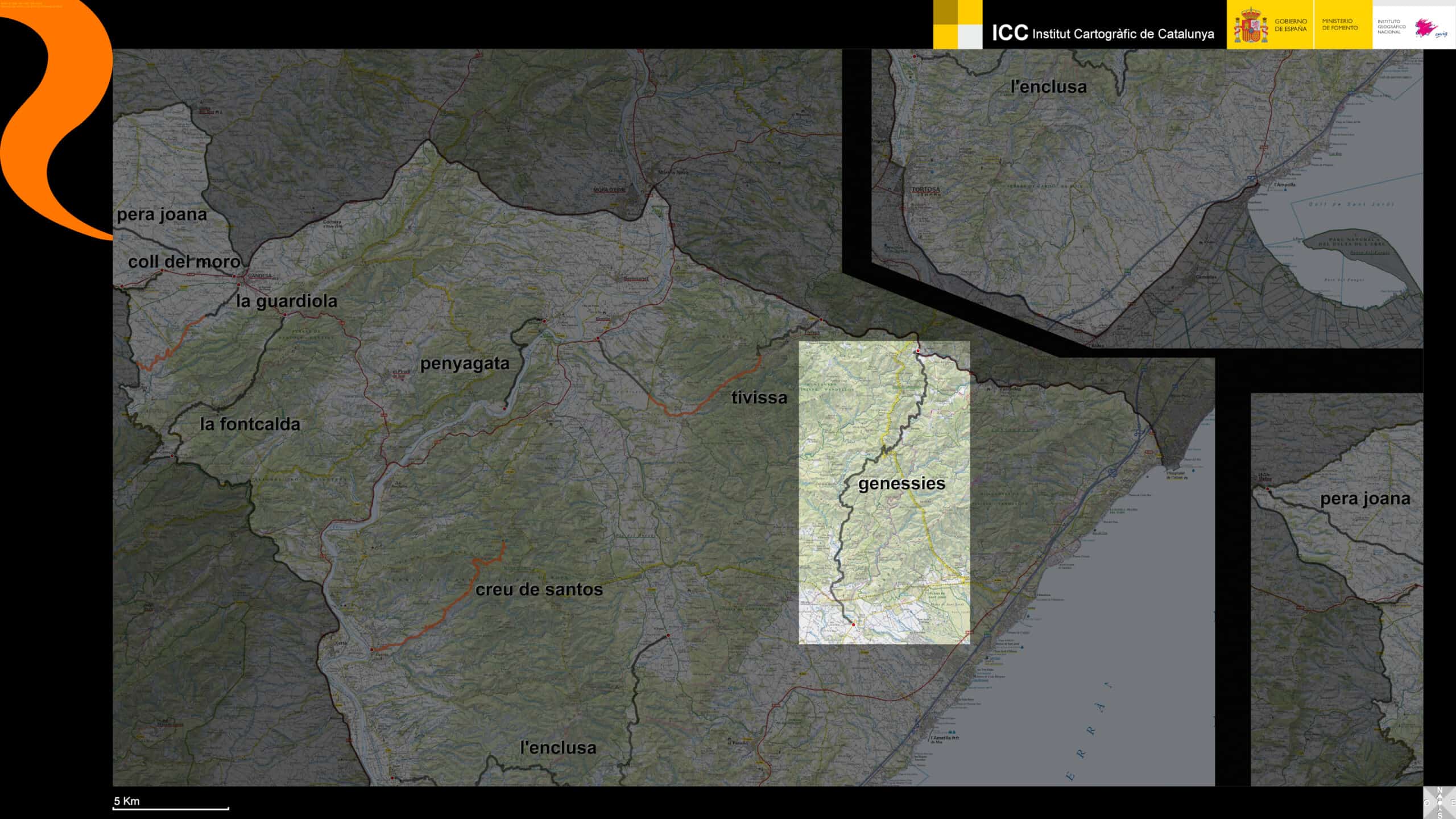Select the tivissa route label
This screenshot has height=819, width=1456.
click(x=759, y=398)
